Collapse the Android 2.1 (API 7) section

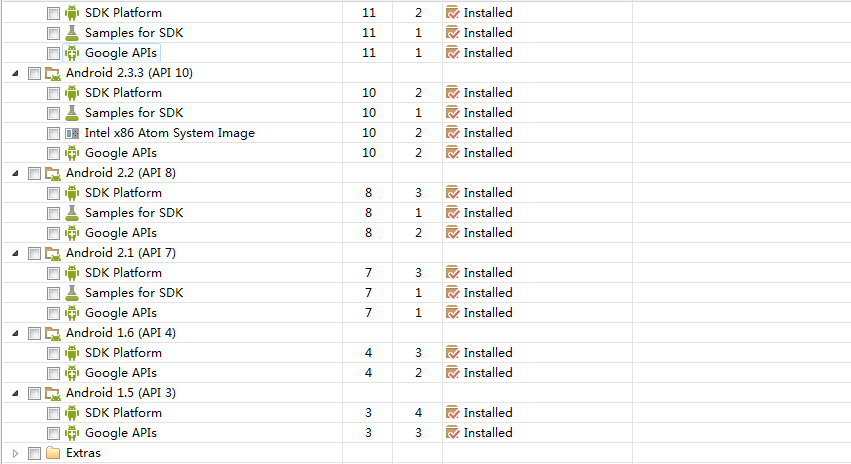tap(15, 253)
